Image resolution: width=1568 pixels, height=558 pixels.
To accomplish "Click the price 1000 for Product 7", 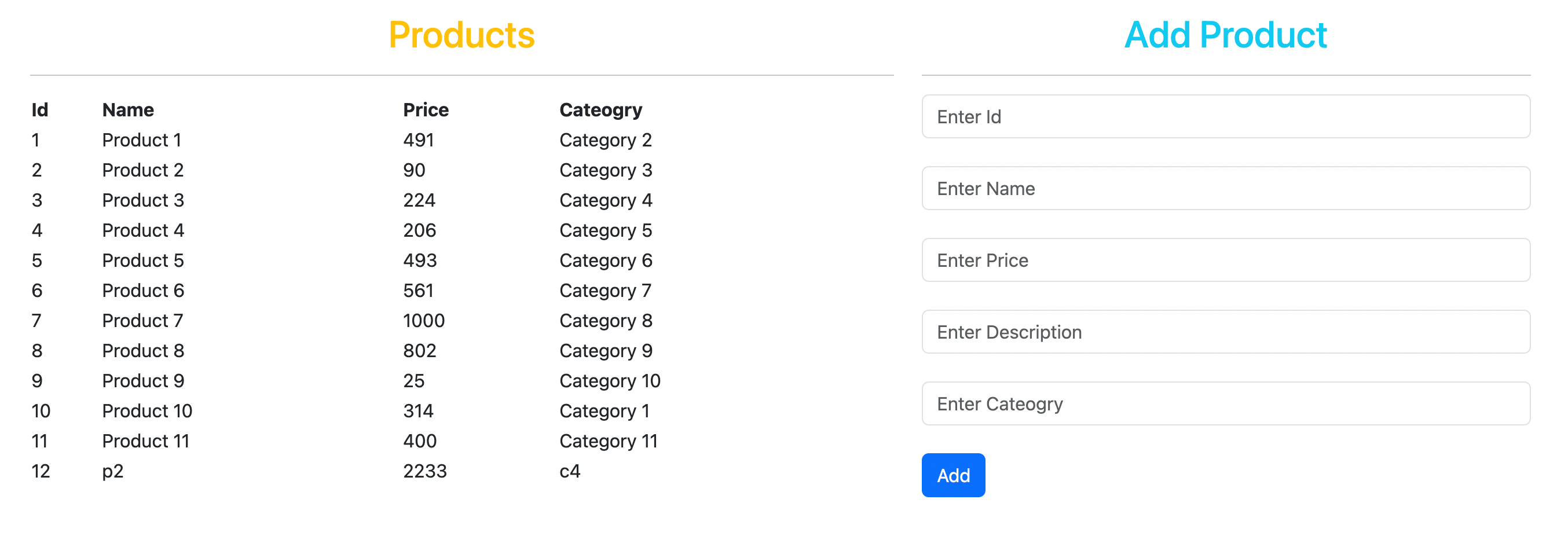I will (x=424, y=320).
